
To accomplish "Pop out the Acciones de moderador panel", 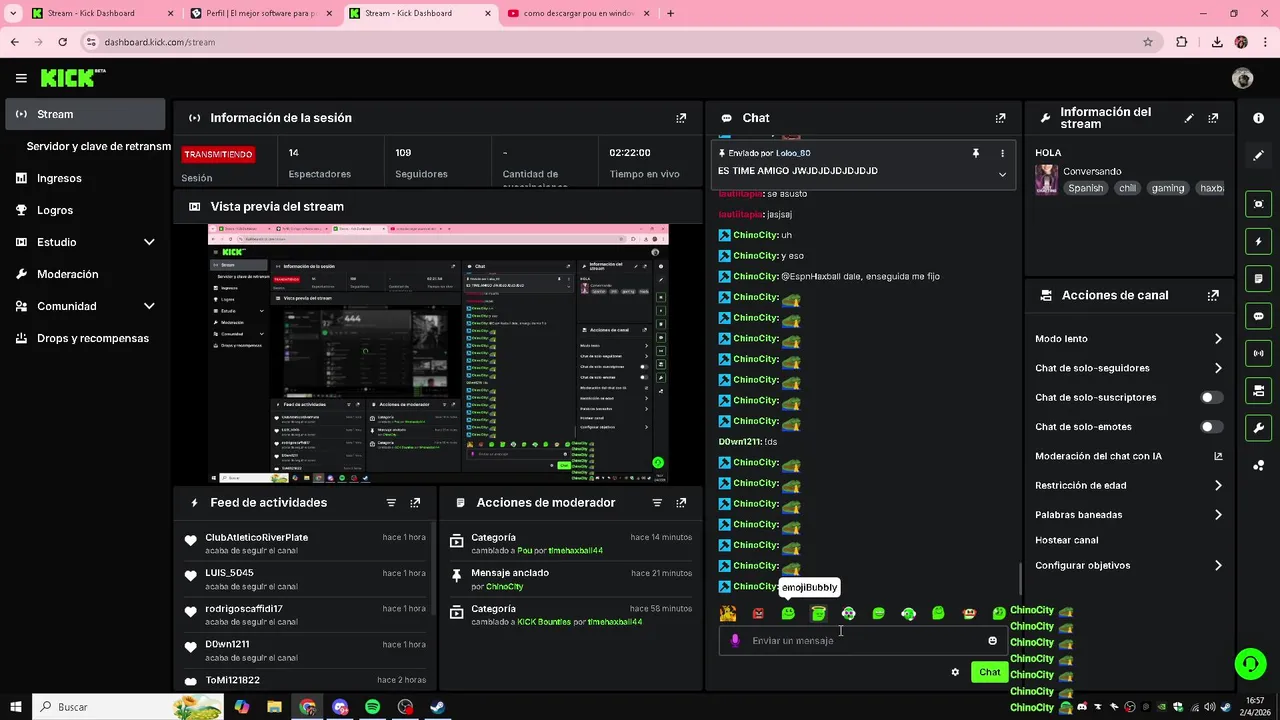I will pos(681,503).
